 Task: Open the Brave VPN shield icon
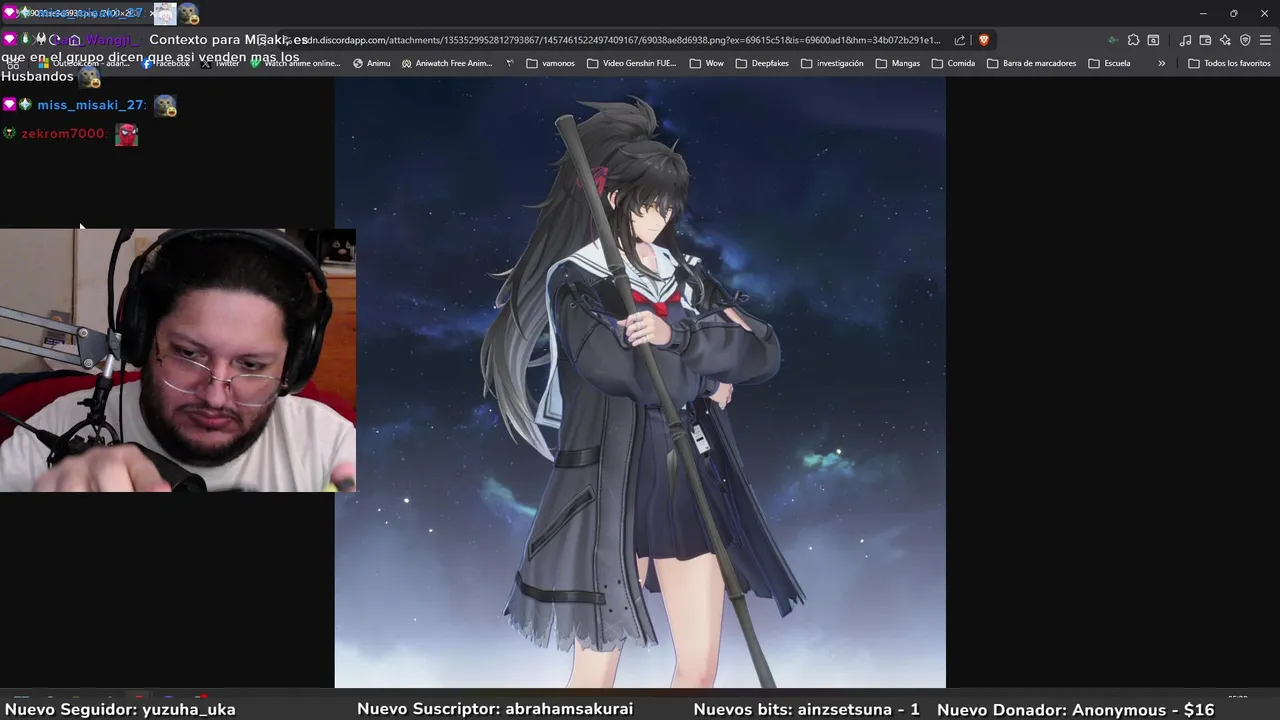(1245, 40)
